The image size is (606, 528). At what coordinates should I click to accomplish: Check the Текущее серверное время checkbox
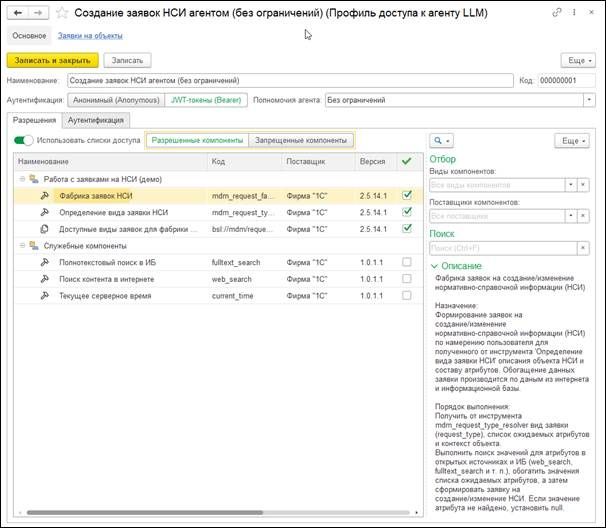407,295
